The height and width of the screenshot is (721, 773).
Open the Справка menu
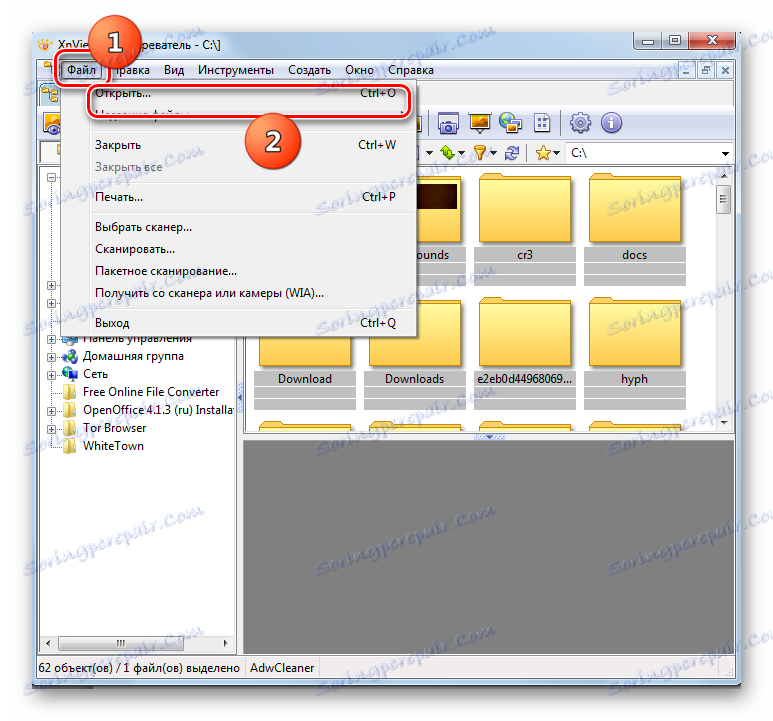coord(411,70)
